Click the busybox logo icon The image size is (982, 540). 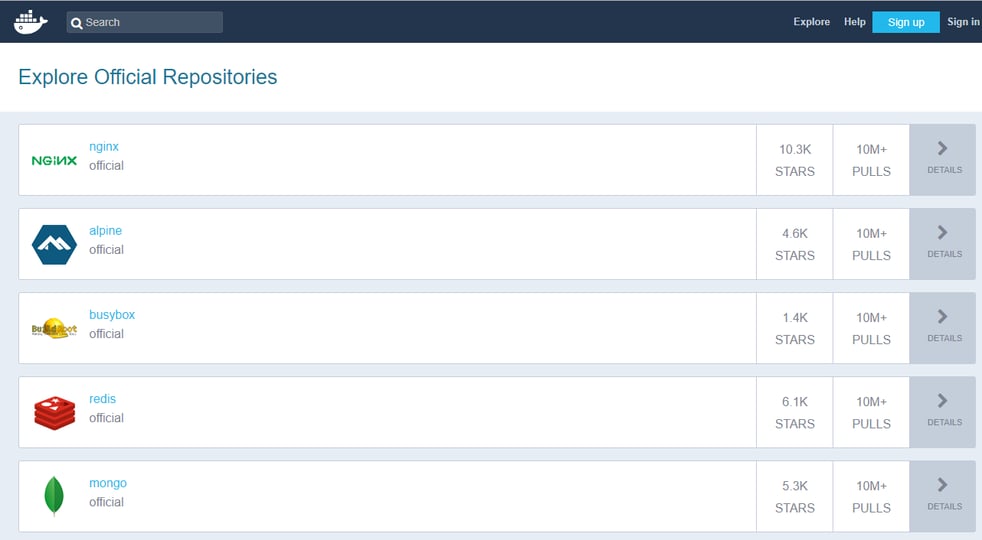tap(54, 328)
